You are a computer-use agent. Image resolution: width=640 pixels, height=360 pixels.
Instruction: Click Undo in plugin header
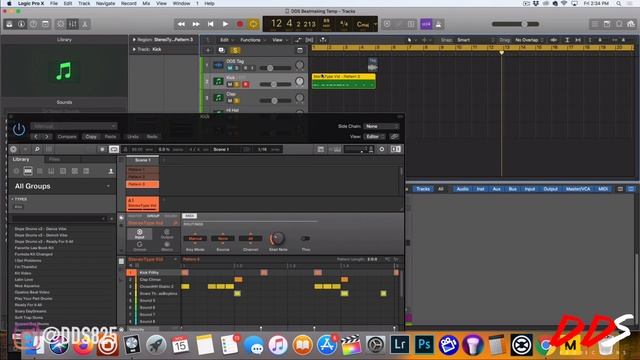coord(133,137)
